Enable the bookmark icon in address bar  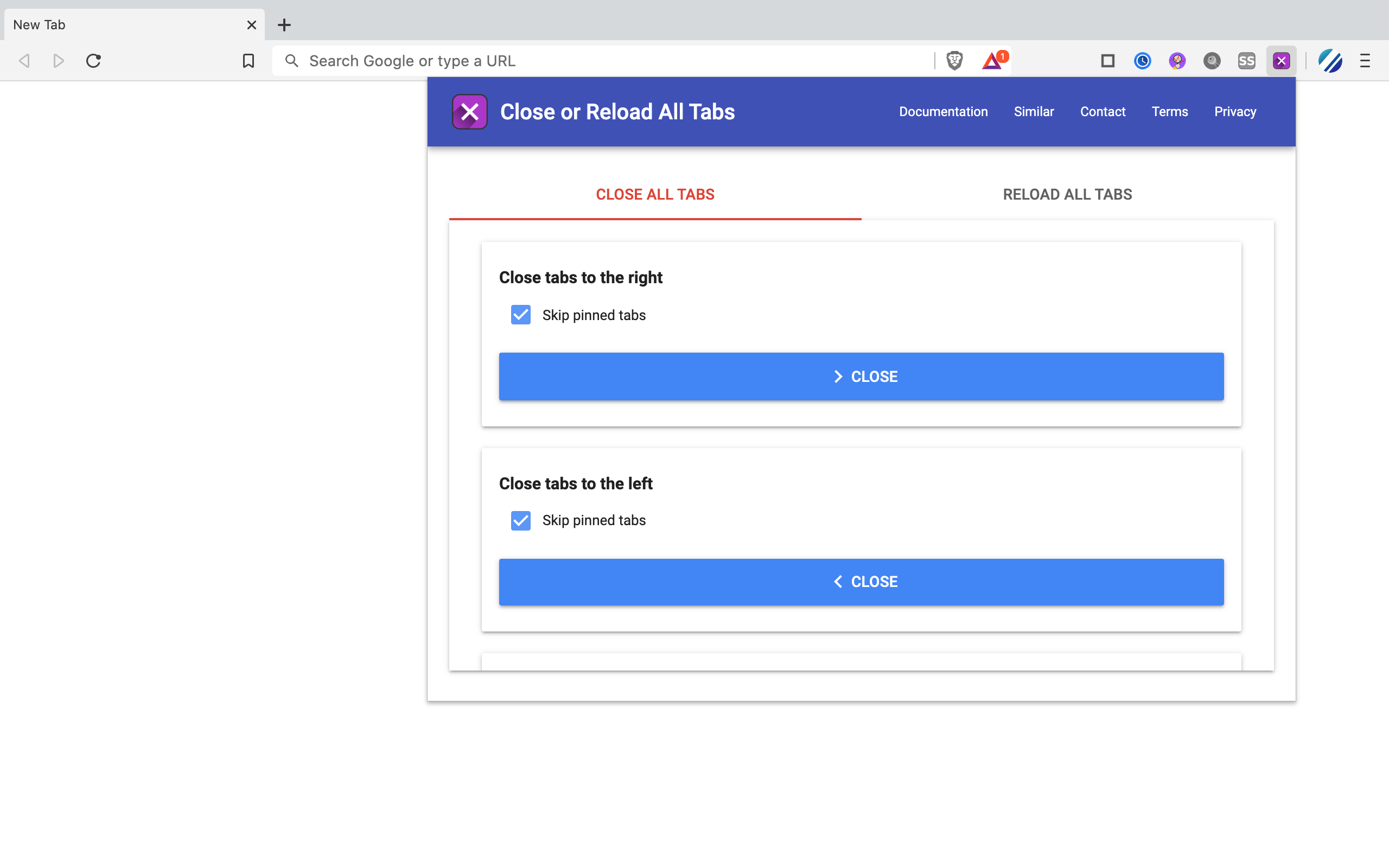point(249,61)
